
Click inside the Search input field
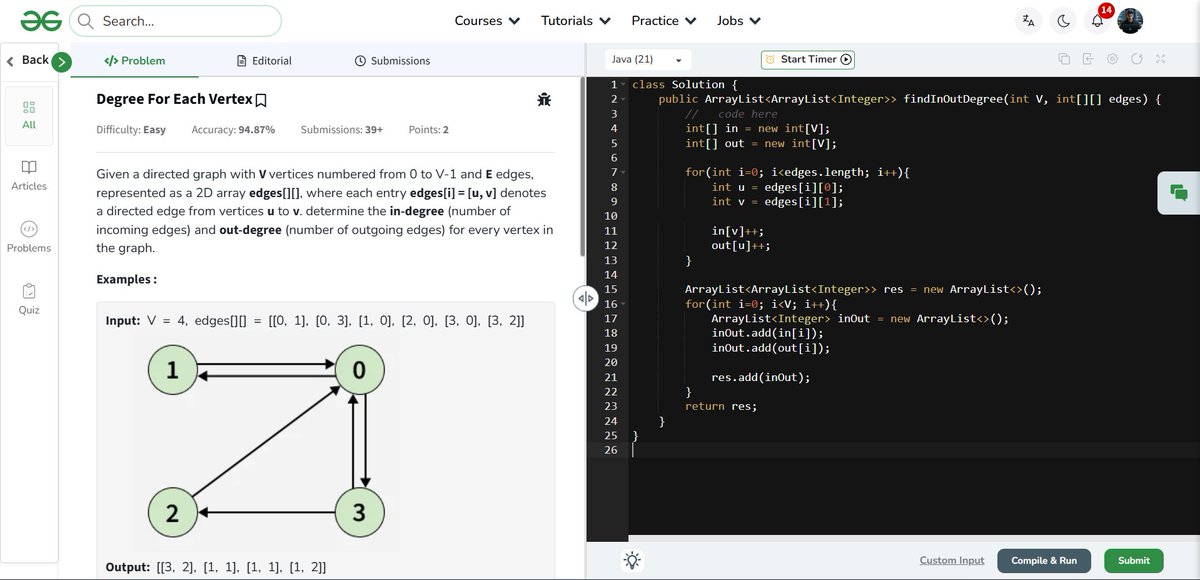coord(175,20)
